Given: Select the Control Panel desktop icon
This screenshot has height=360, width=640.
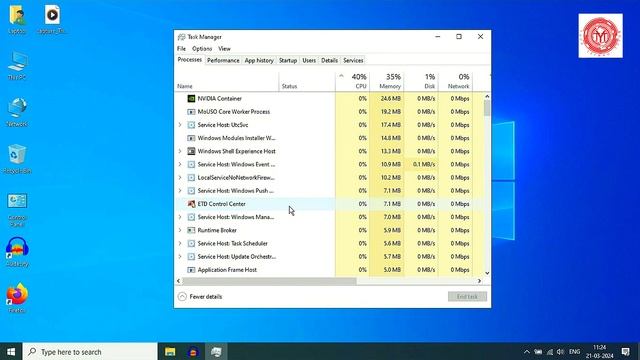Looking at the screenshot, I should [x=17, y=210].
